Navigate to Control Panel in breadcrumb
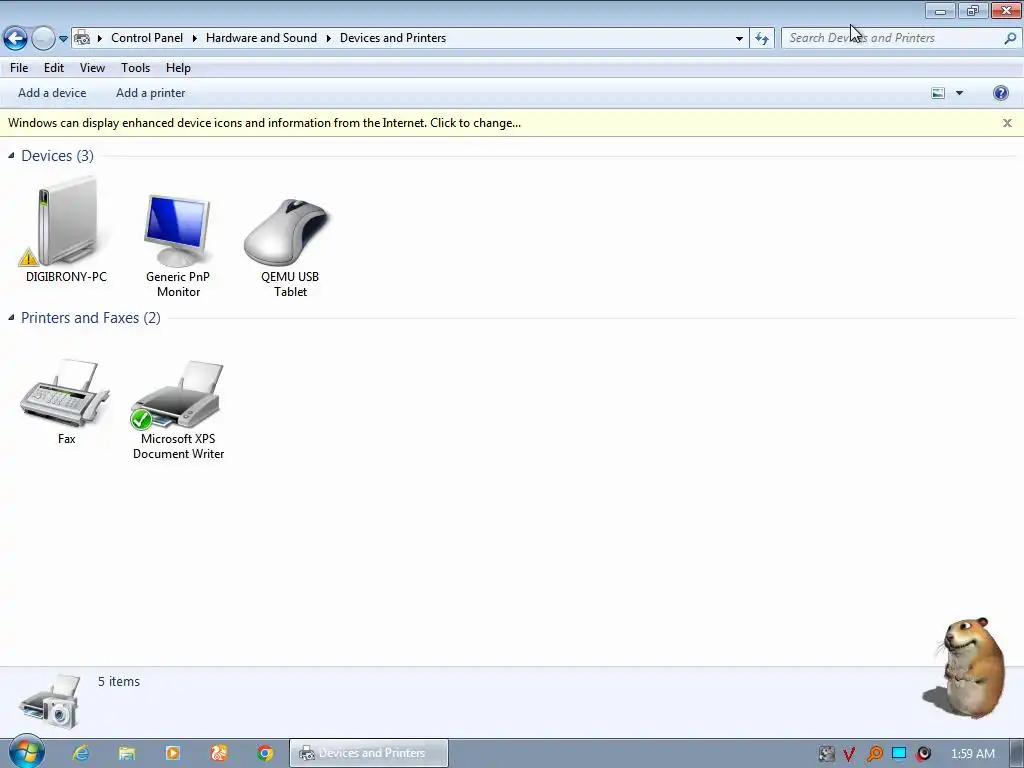This screenshot has height=768, width=1024. (x=147, y=38)
